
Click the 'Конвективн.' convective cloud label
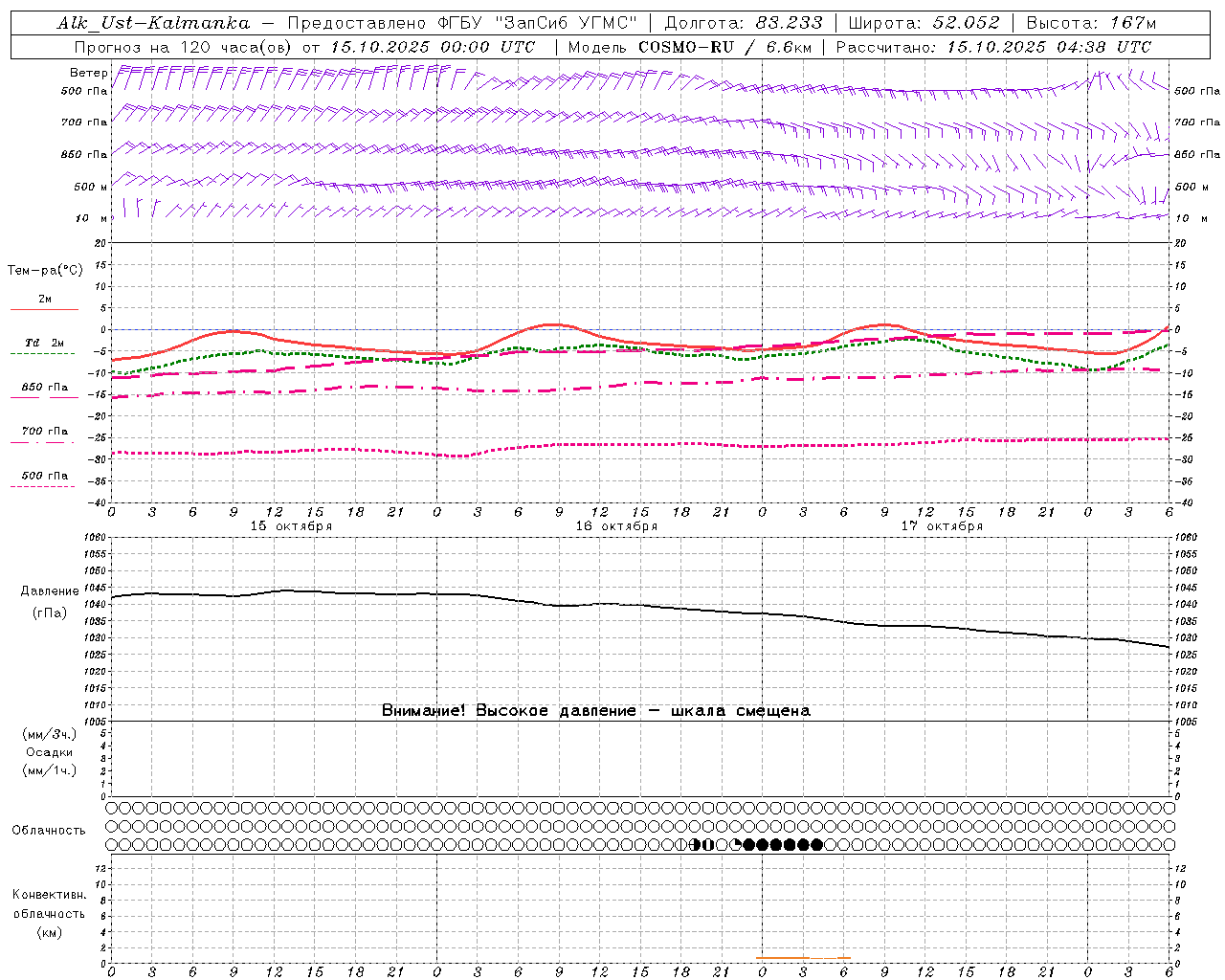[49, 895]
